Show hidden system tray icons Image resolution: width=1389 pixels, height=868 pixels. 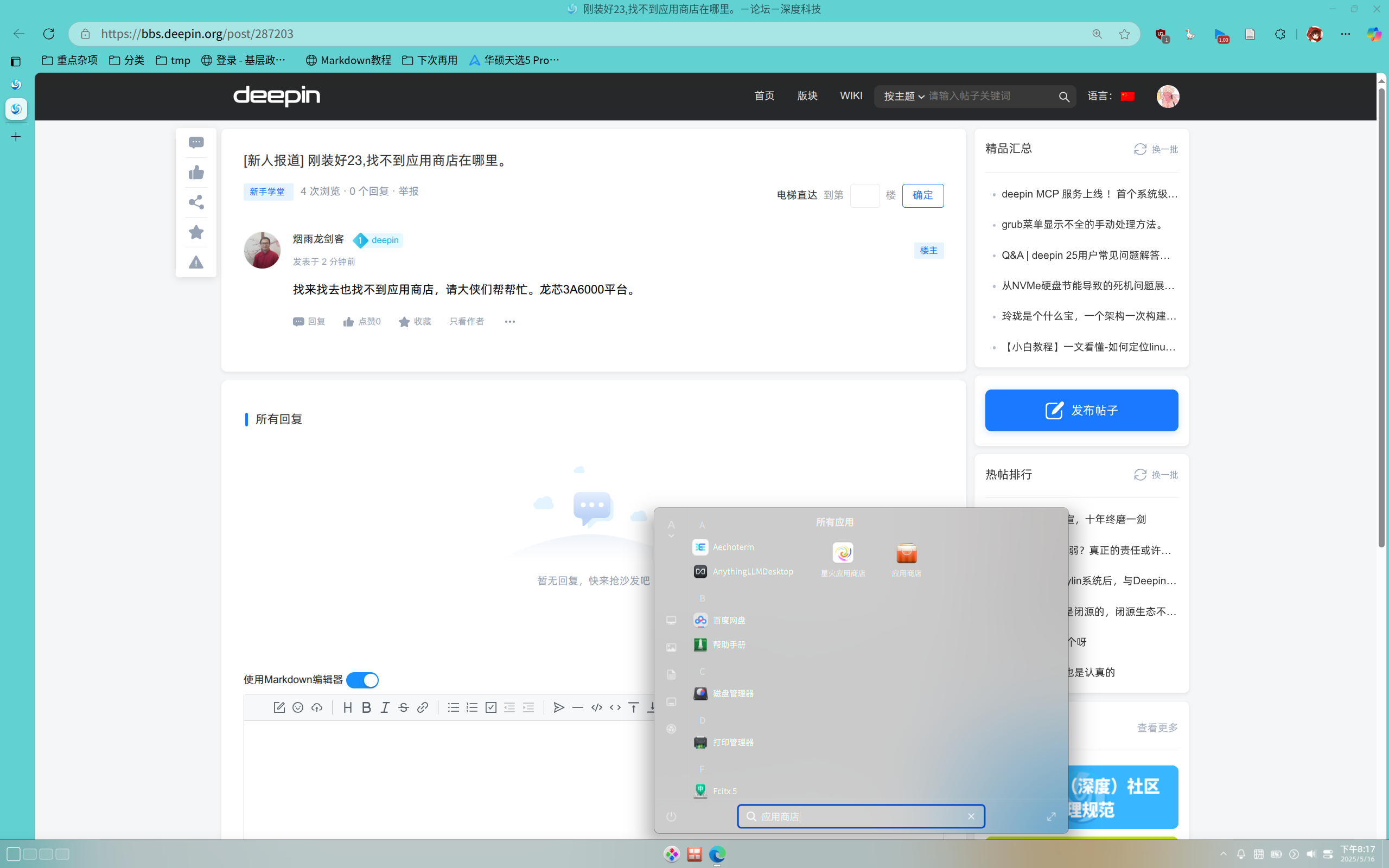(x=1223, y=854)
